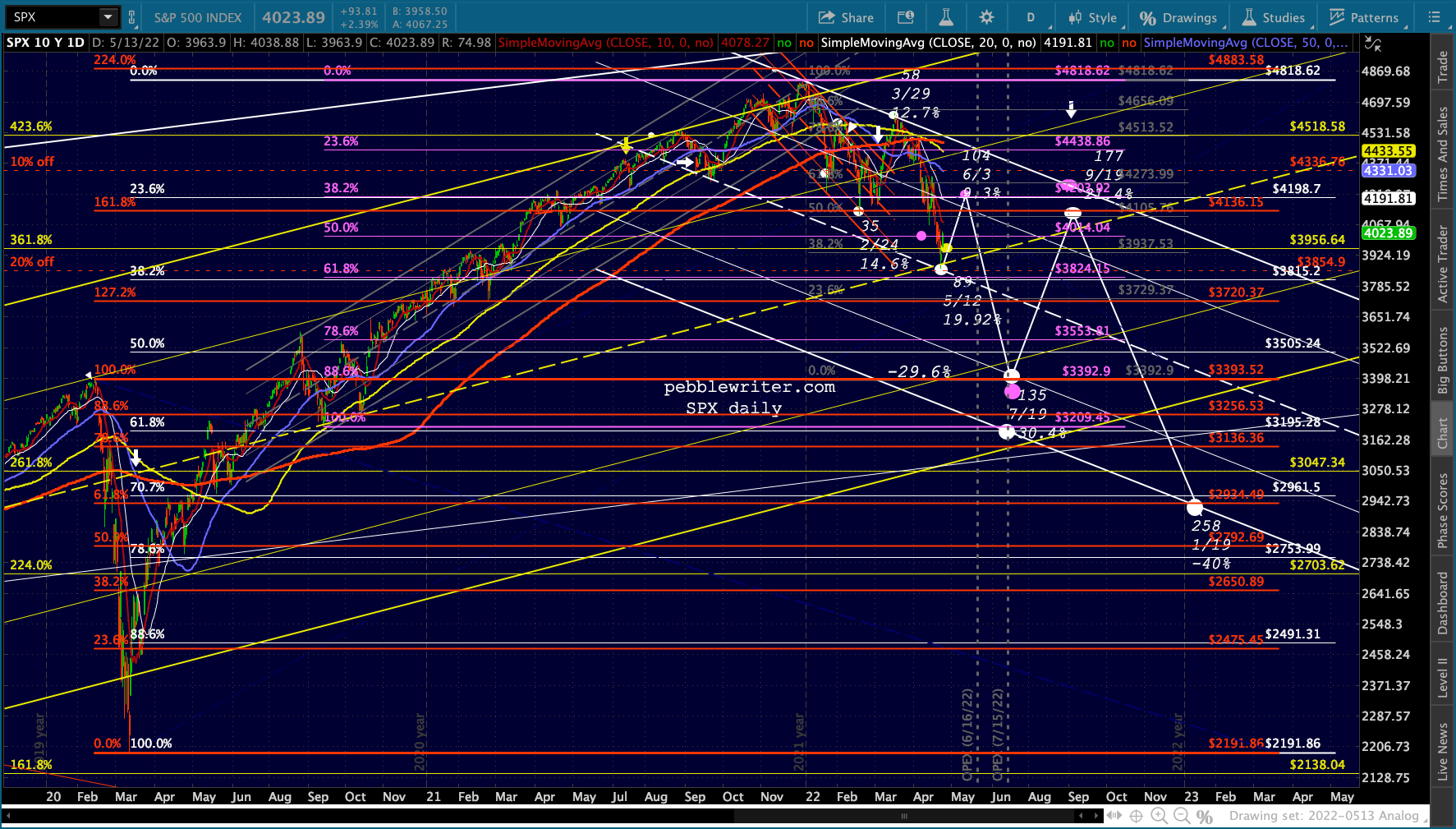Click the percent icon in bottom bar
The height and width of the screenshot is (829, 1456).
coord(1205,816)
